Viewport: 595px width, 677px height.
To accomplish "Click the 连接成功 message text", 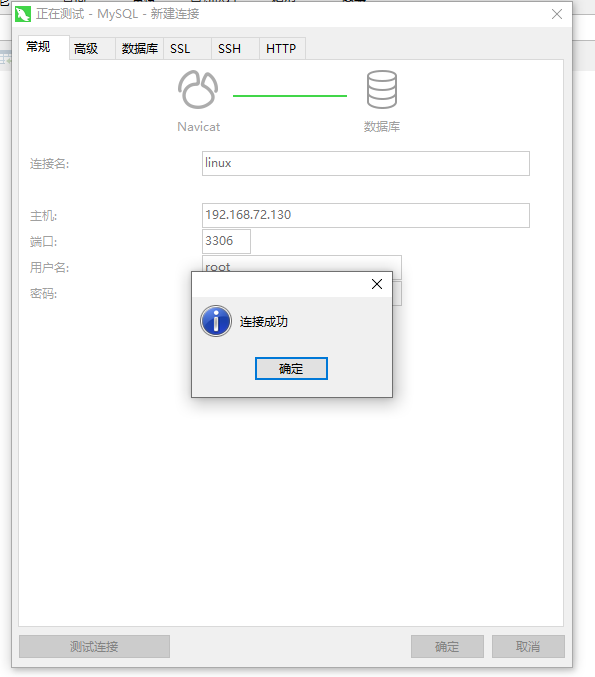I will click(264, 322).
